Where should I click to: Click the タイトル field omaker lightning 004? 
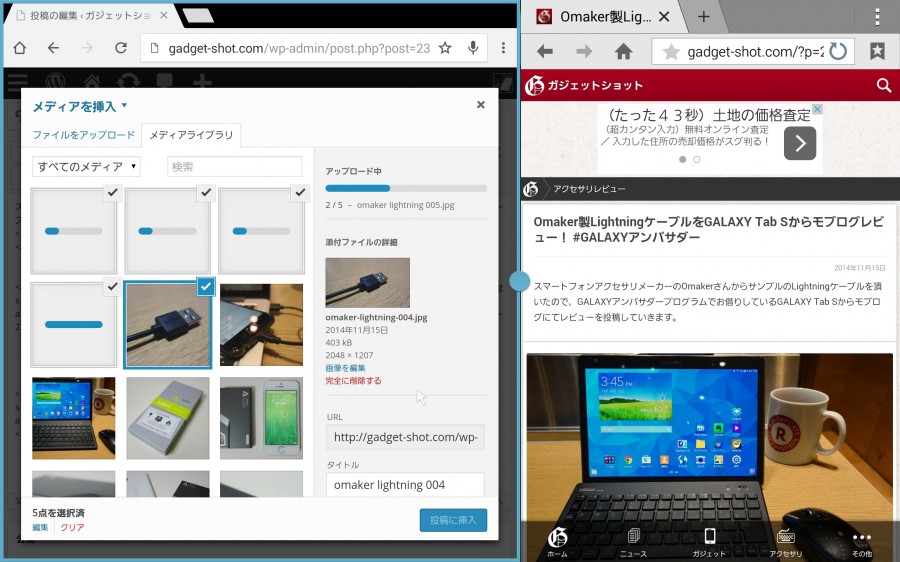click(x=405, y=485)
